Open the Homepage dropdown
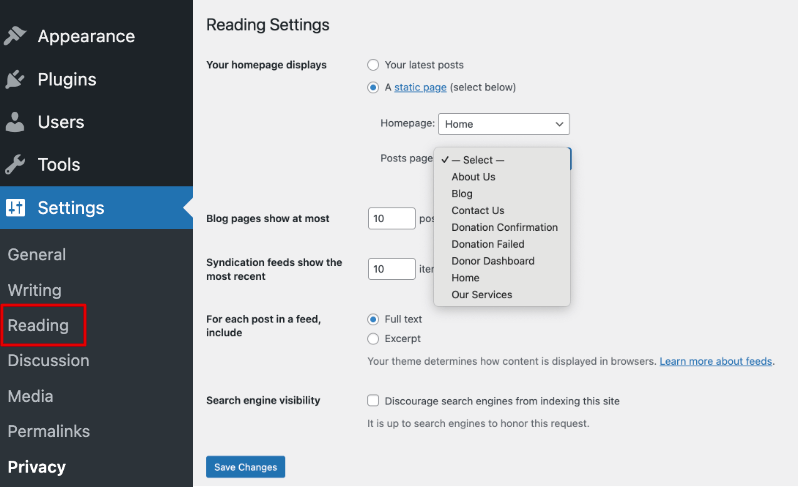The width and height of the screenshot is (798, 487). 503,124
